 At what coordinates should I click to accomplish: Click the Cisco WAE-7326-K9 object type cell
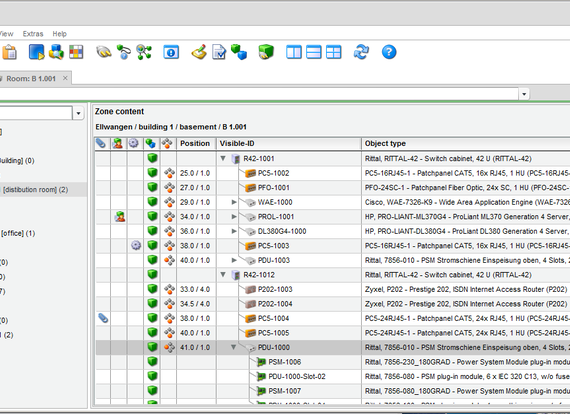(467, 202)
